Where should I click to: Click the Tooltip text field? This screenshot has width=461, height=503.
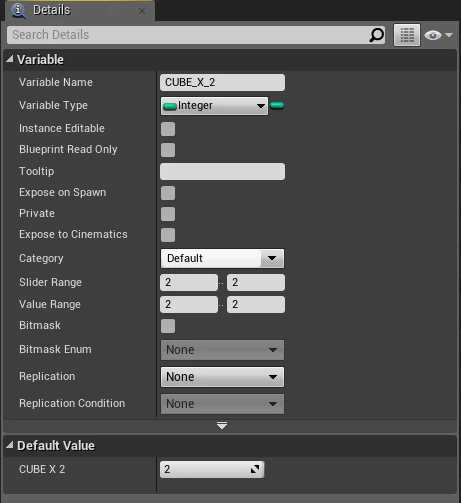[x=222, y=171]
